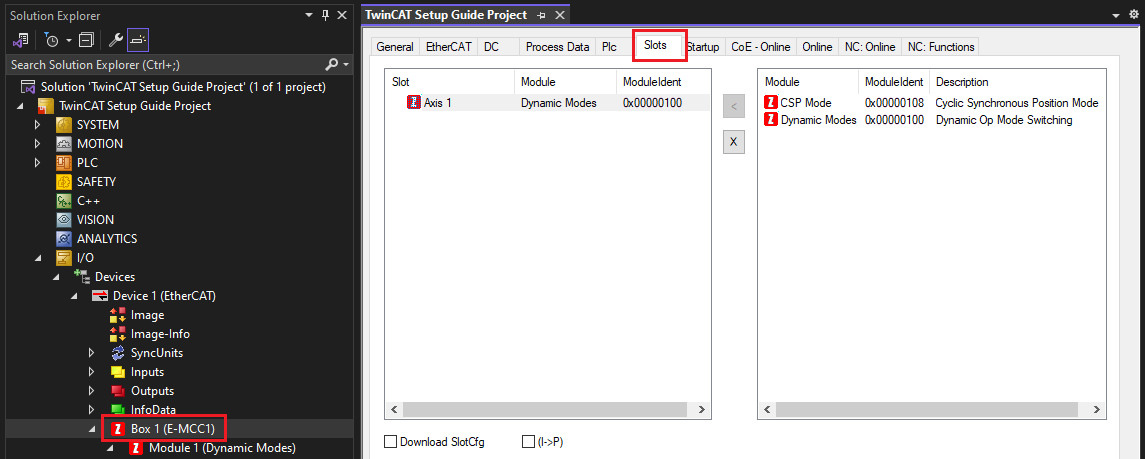
Task: Toggle the Pending Changes Filter clock icon
Action: click(51, 39)
